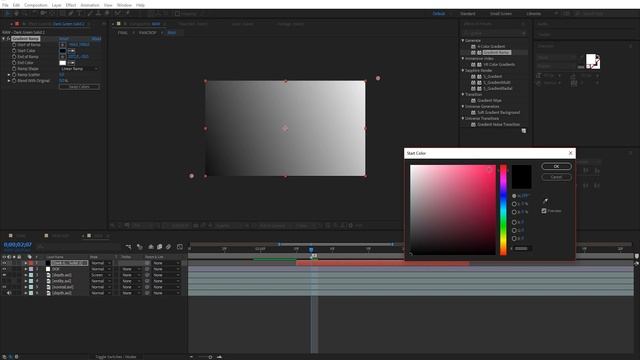Select the S saturation radio button
The width and height of the screenshot is (640, 360).
coord(514,204)
